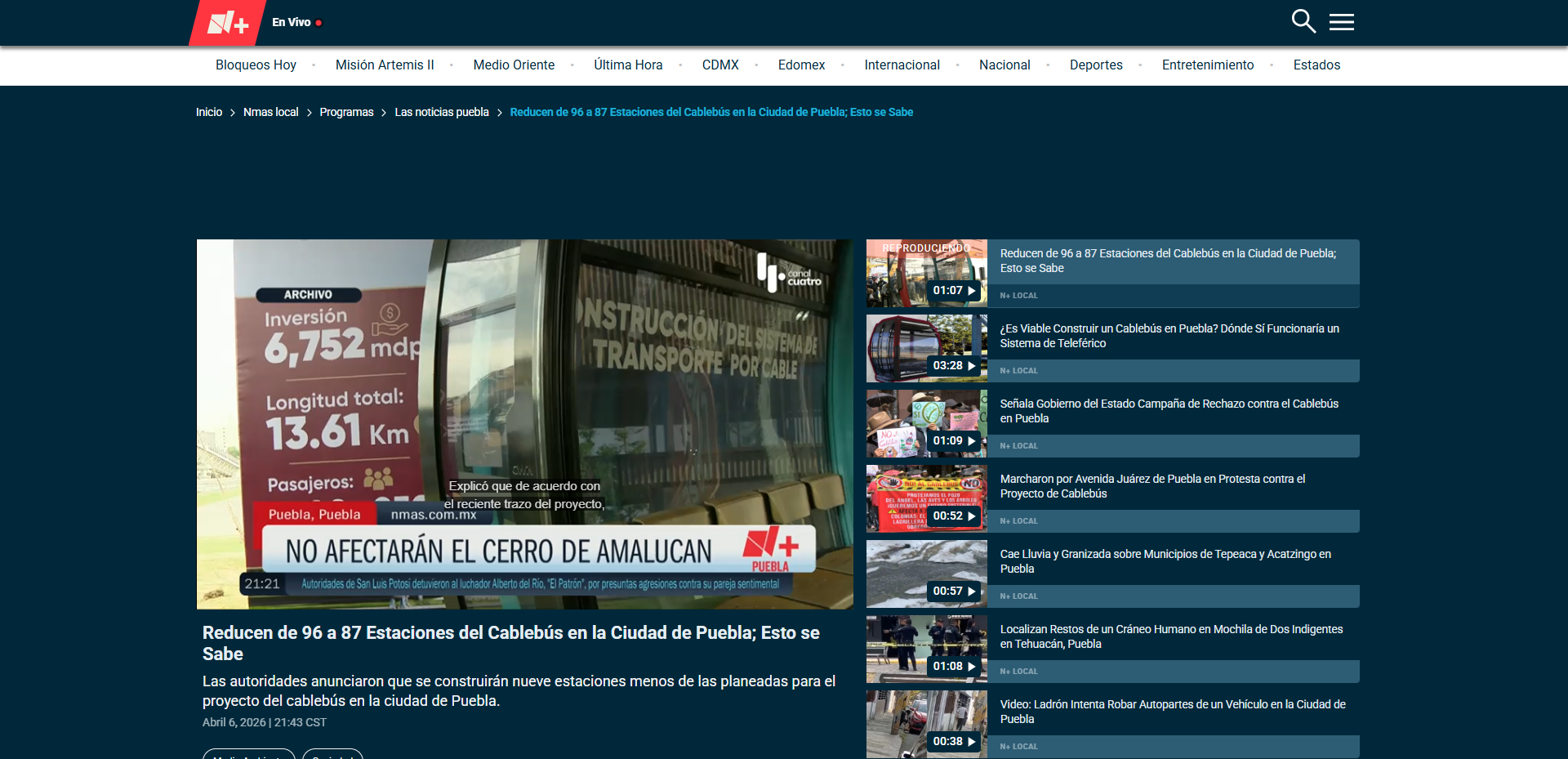Click the date 'Abril 6, 2026 | 21:43 CST'

point(265,722)
